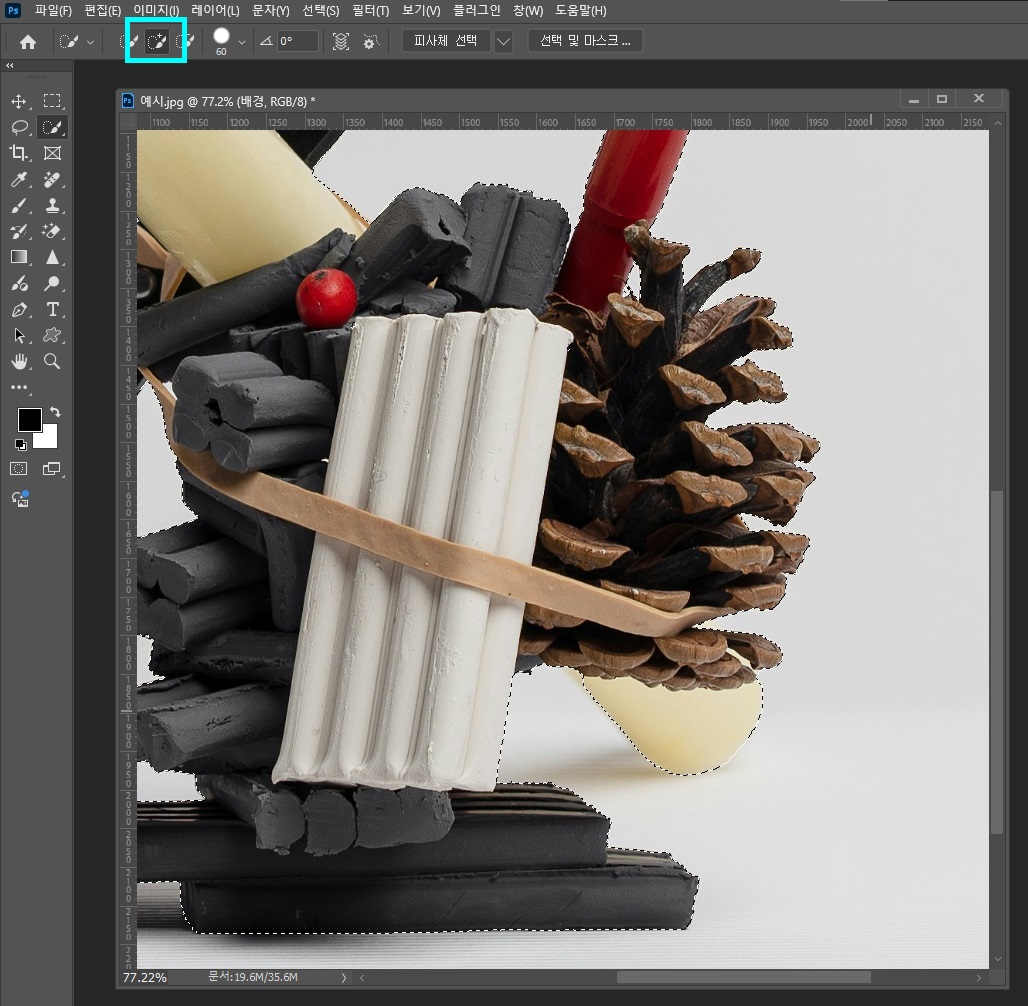Image resolution: width=1028 pixels, height=1006 pixels.
Task: Click the document horizontal scrollbar thumb
Action: [x=743, y=978]
